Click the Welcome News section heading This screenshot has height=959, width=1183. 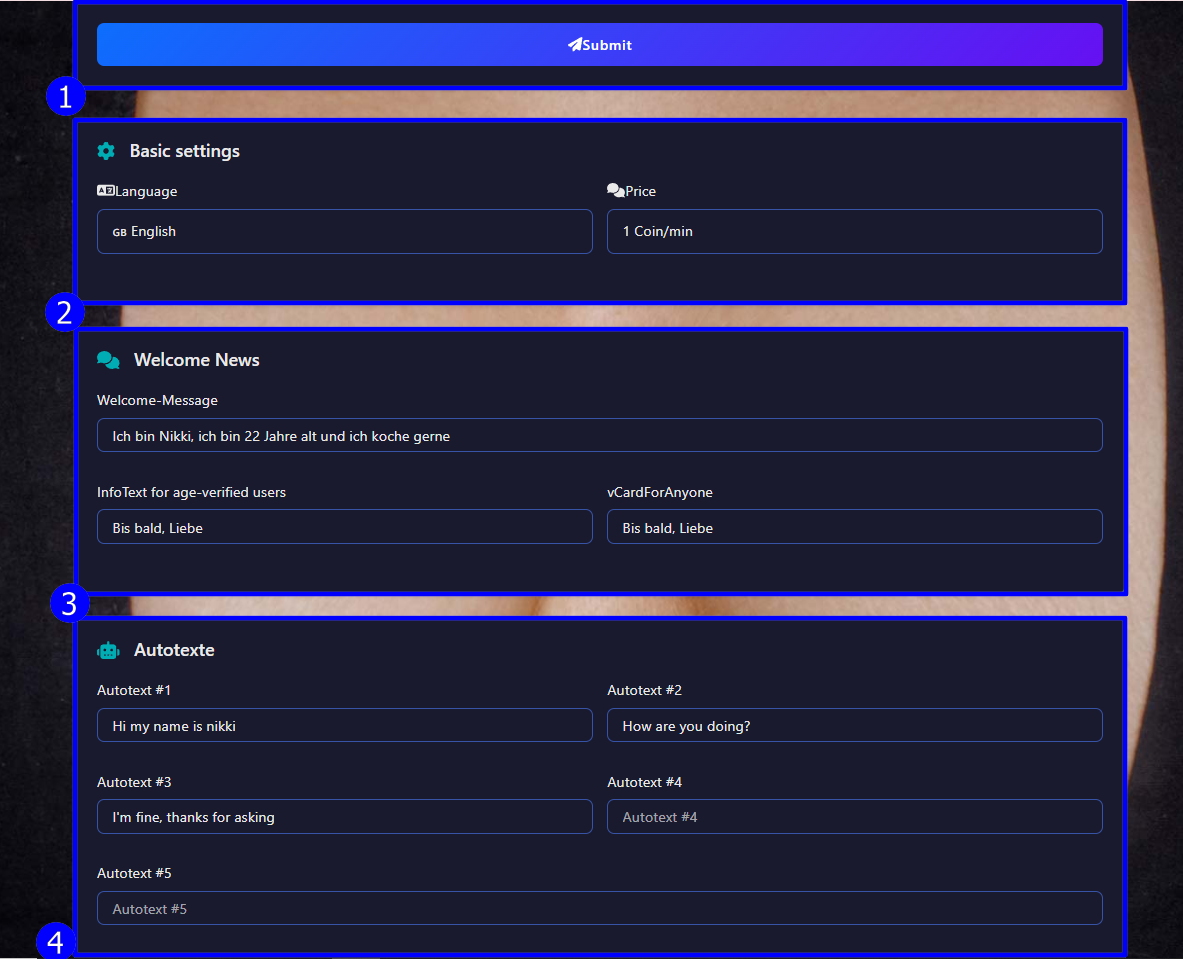196,360
